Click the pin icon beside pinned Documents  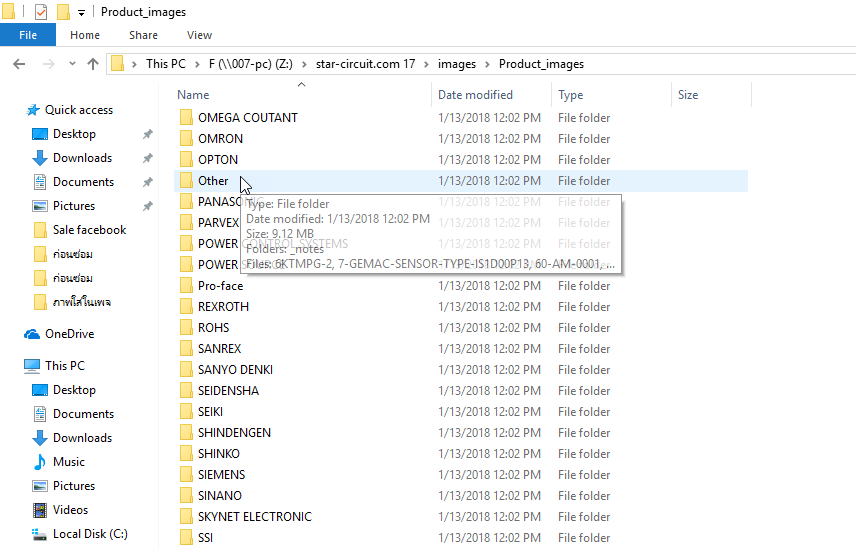click(x=147, y=182)
